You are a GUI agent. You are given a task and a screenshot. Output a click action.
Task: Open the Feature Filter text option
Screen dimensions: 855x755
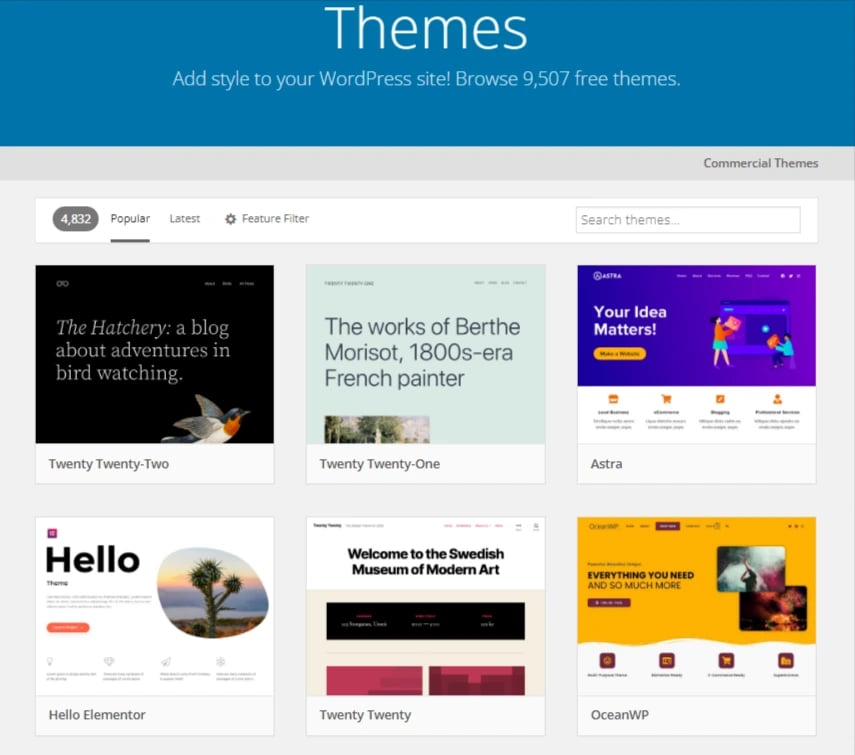pyautogui.click(x=275, y=219)
